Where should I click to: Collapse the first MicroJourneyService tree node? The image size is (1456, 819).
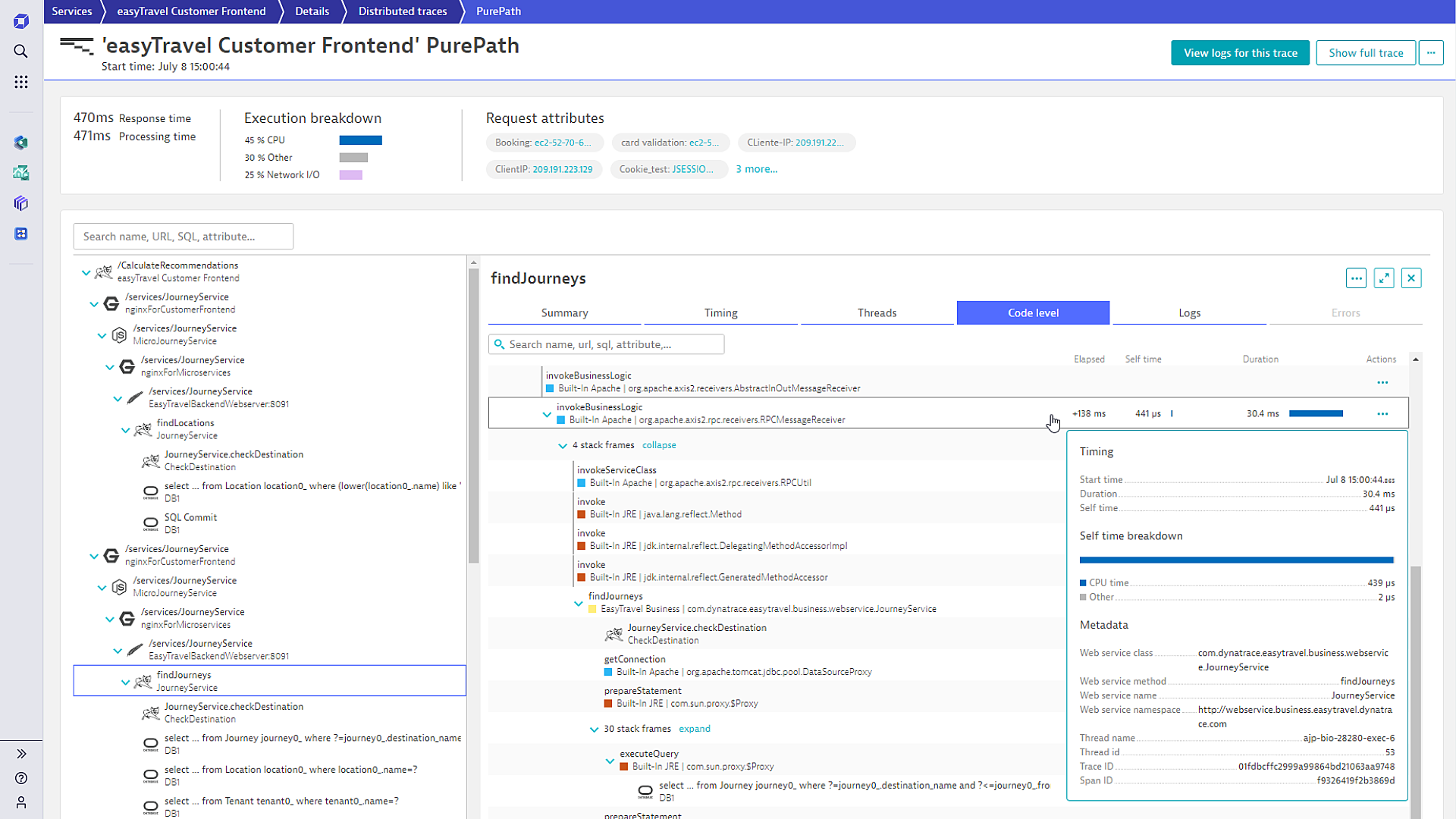point(102,335)
